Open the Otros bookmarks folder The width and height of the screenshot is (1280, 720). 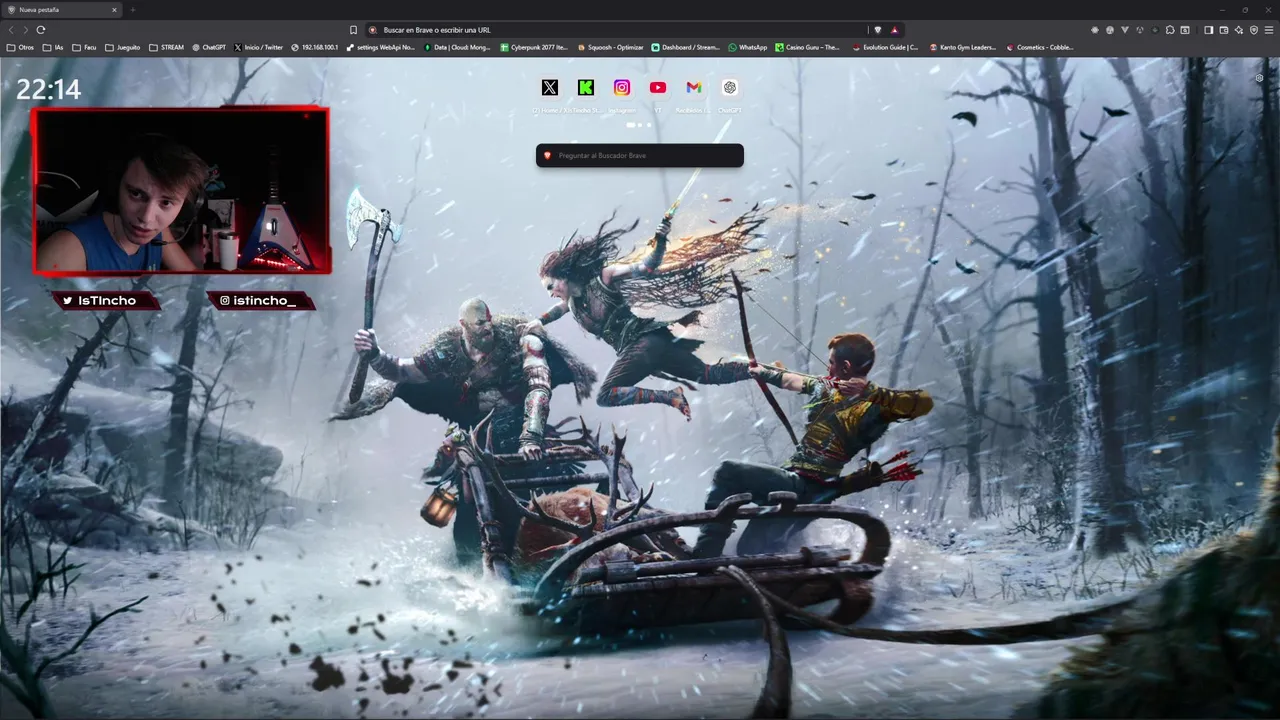(20, 47)
